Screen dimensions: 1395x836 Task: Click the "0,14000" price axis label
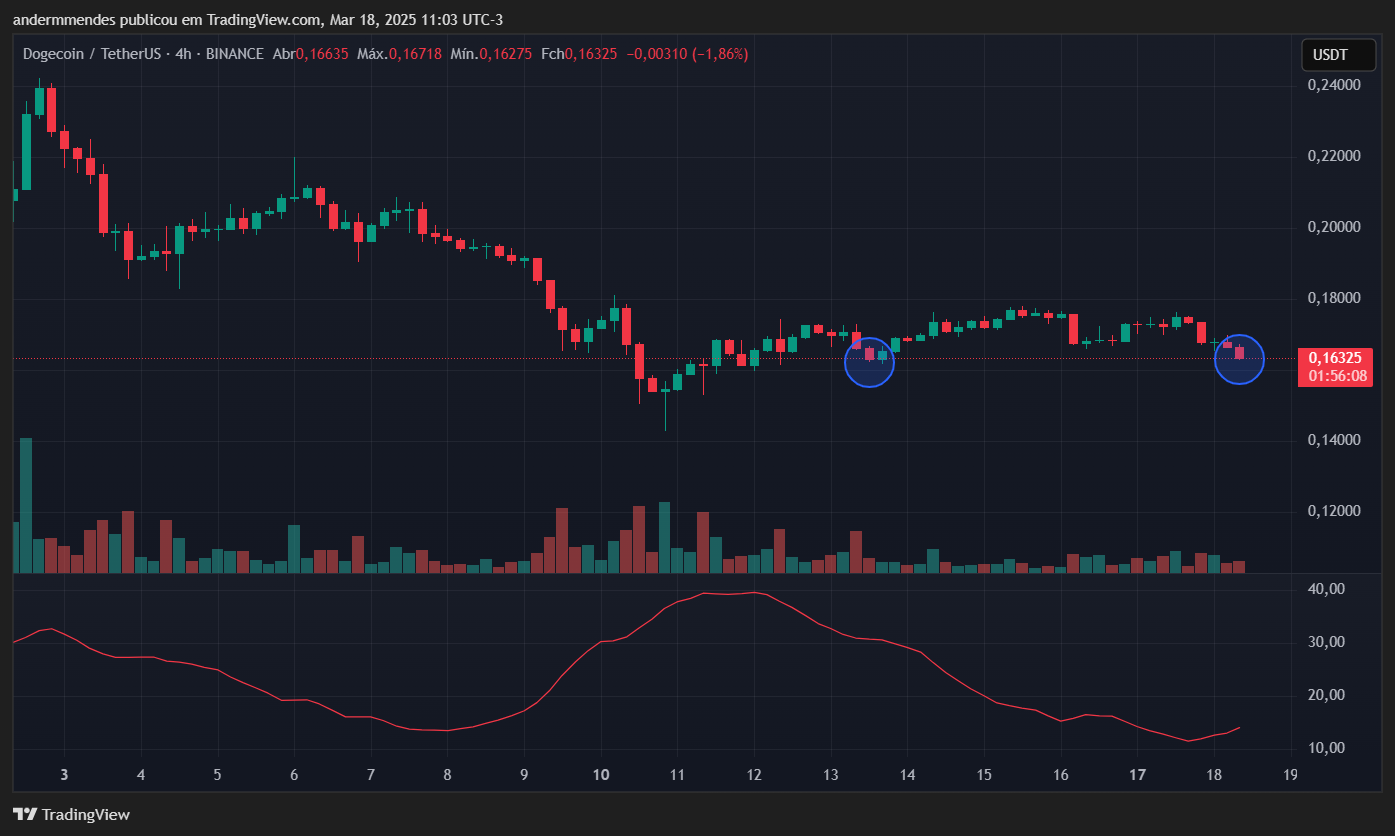tap(1334, 441)
